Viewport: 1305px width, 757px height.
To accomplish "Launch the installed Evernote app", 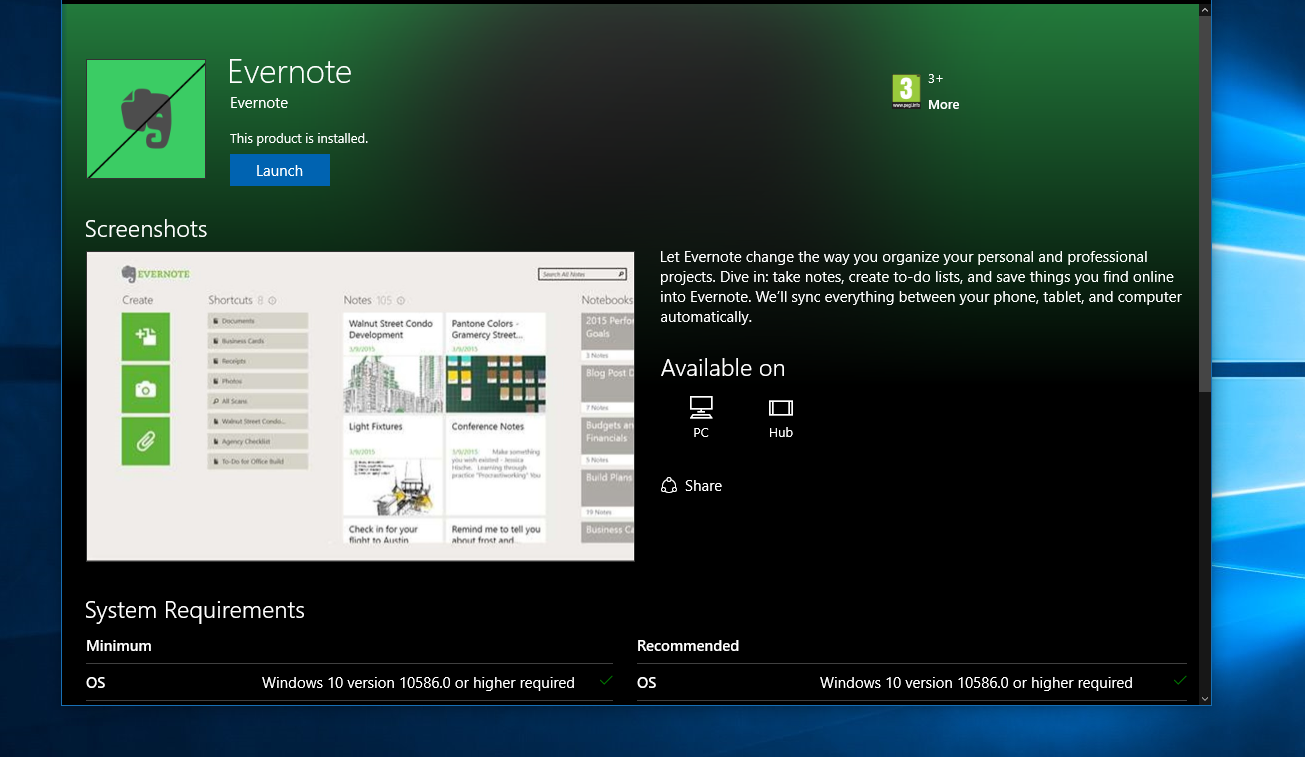I will 279,169.
